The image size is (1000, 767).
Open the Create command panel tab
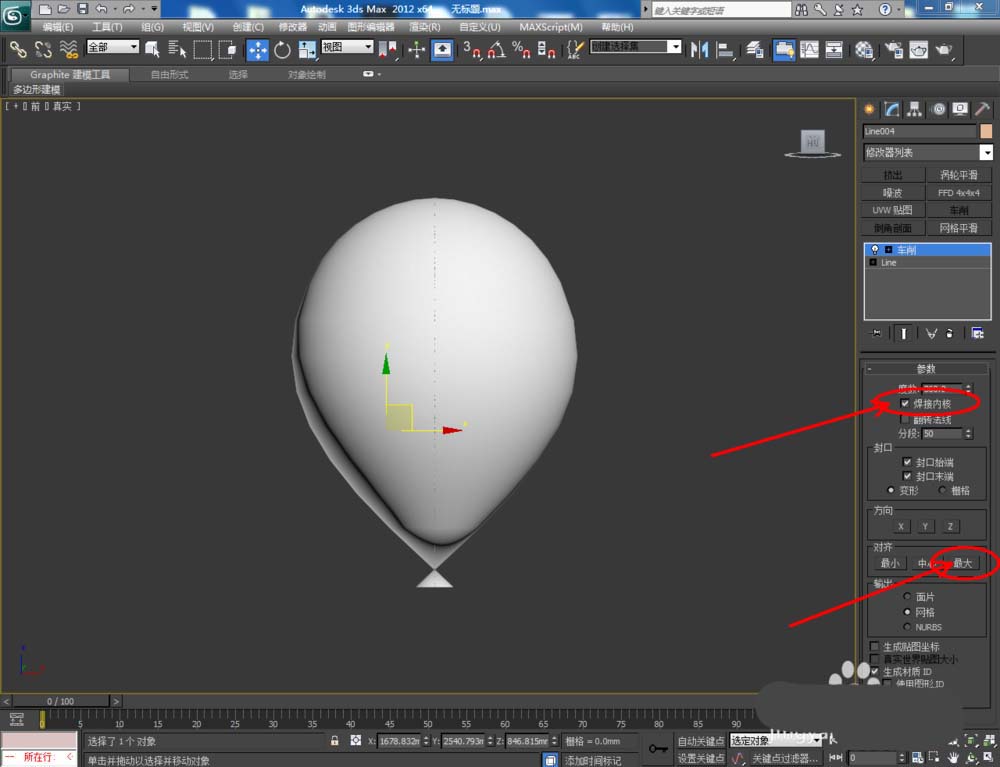(869, 109)
